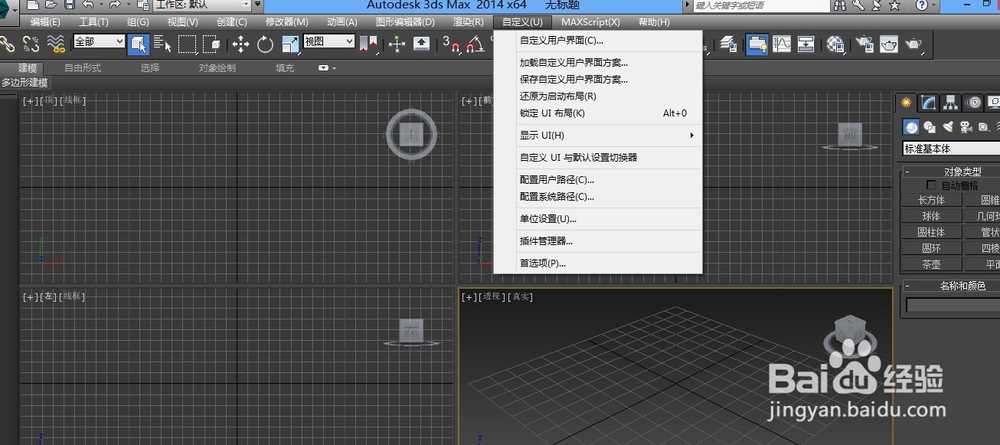The height and width of the screenshot is (445, 1000).
Task: Open selection filter 全部 dropdown
Action: [x=99, y=41]
